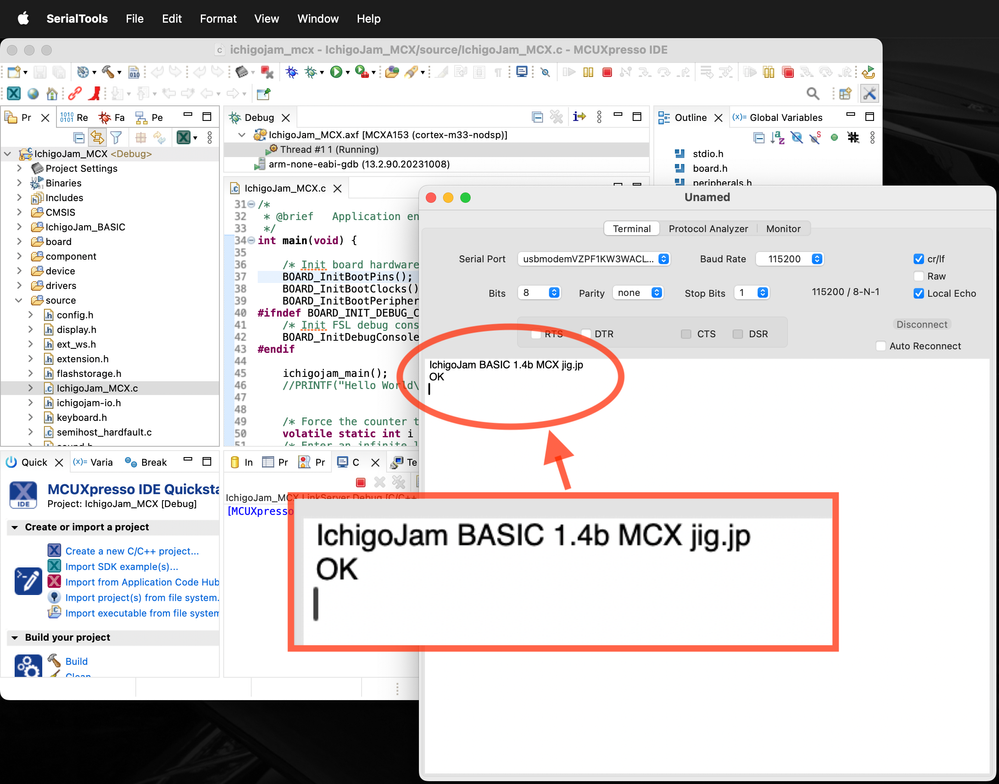Click inside the SerialTools terminal text area
This screenshot has width=999, height=784.
click(707, 567)
